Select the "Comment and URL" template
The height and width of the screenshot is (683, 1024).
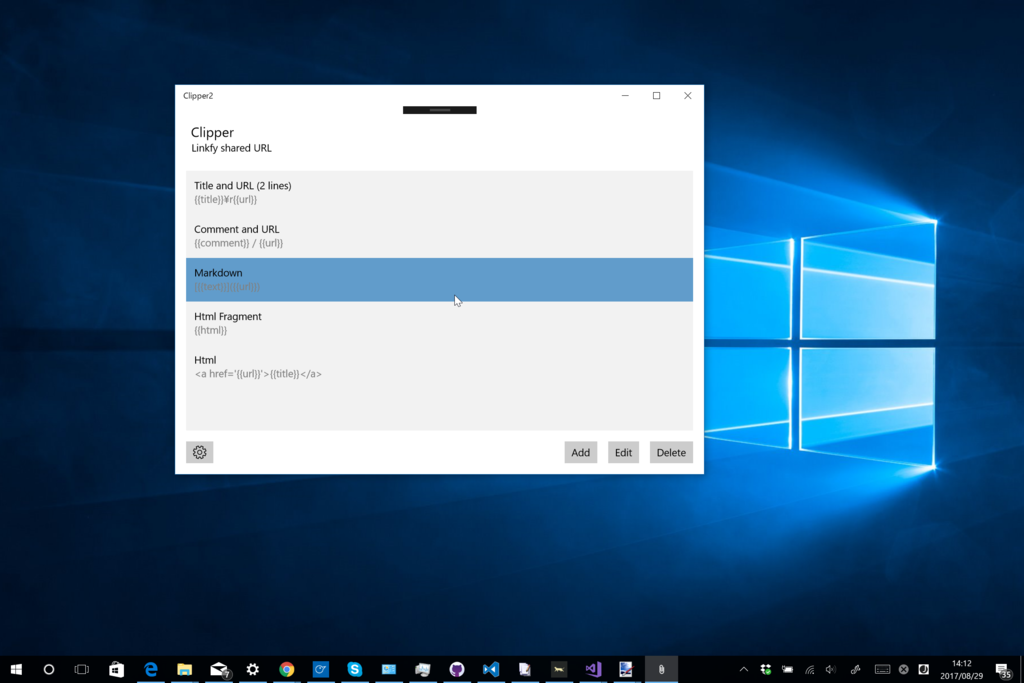[x=440, y=236]
